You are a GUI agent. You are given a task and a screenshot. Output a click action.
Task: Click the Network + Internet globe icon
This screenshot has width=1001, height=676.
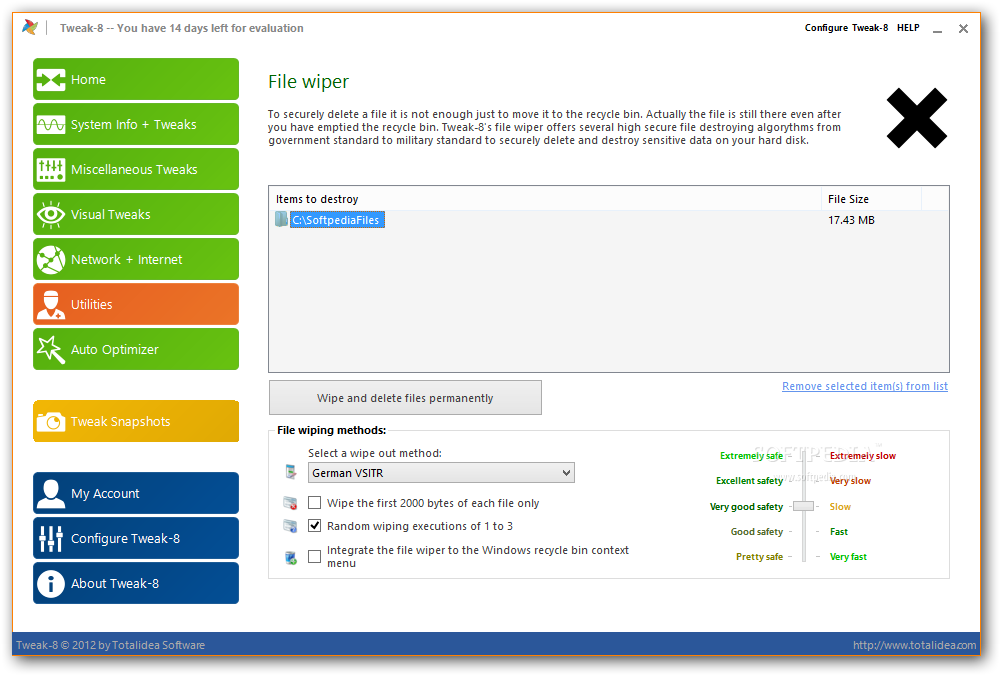click(50, 260)
